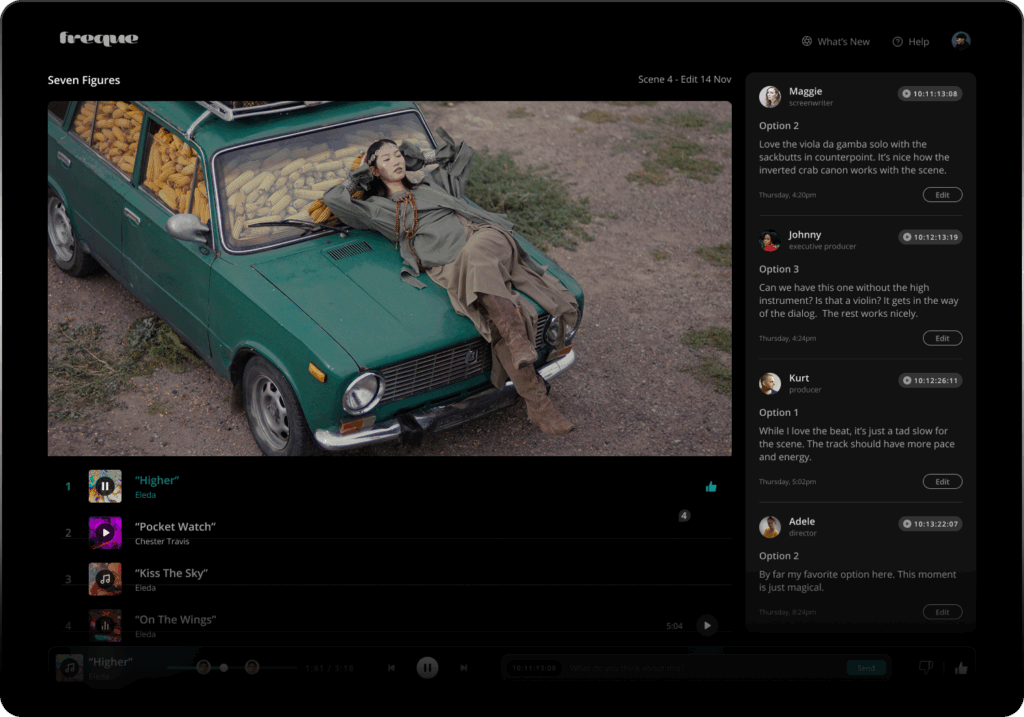Play the "Pocket Watch" track
Image resolution: width=1024 pixels, height=717 pixels.
pos(105,532)
